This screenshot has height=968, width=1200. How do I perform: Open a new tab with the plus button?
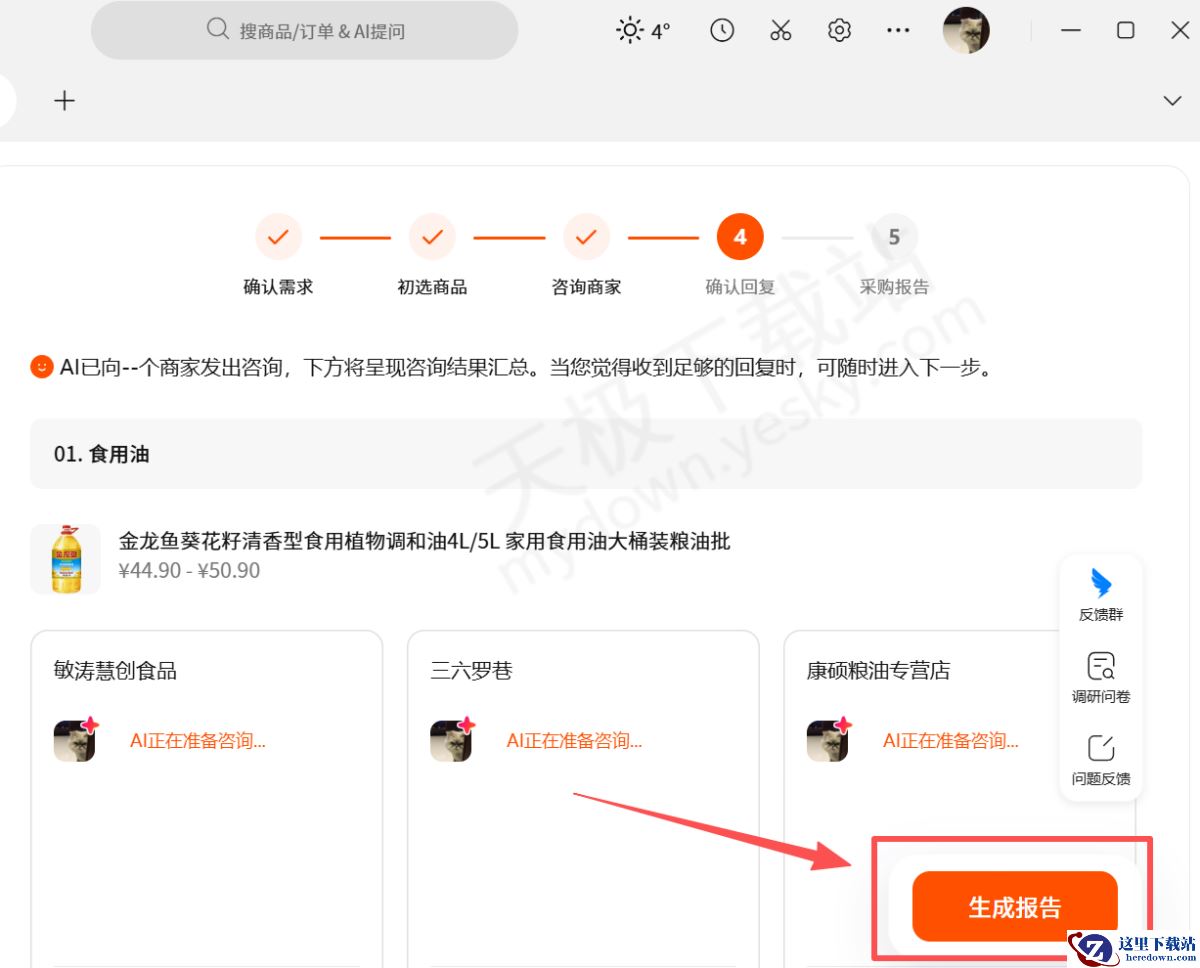coord(64,100)
